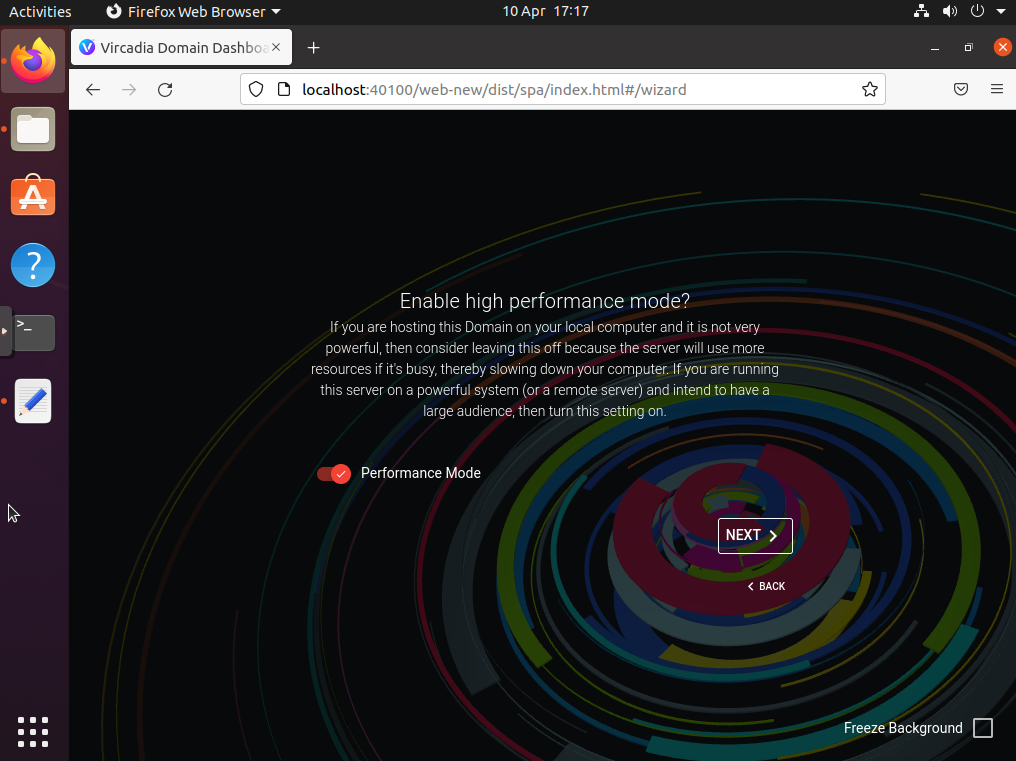The image size is (1016, 761).
Task: Go back with the BACK link
Action: coord(766,586)
